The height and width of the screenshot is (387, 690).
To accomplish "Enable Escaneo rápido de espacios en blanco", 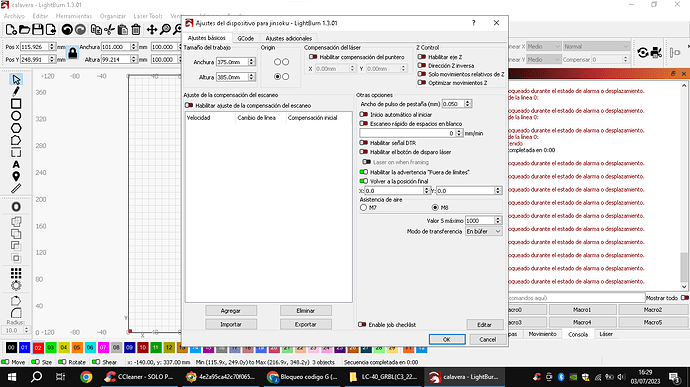I will (x=363, y=124).
